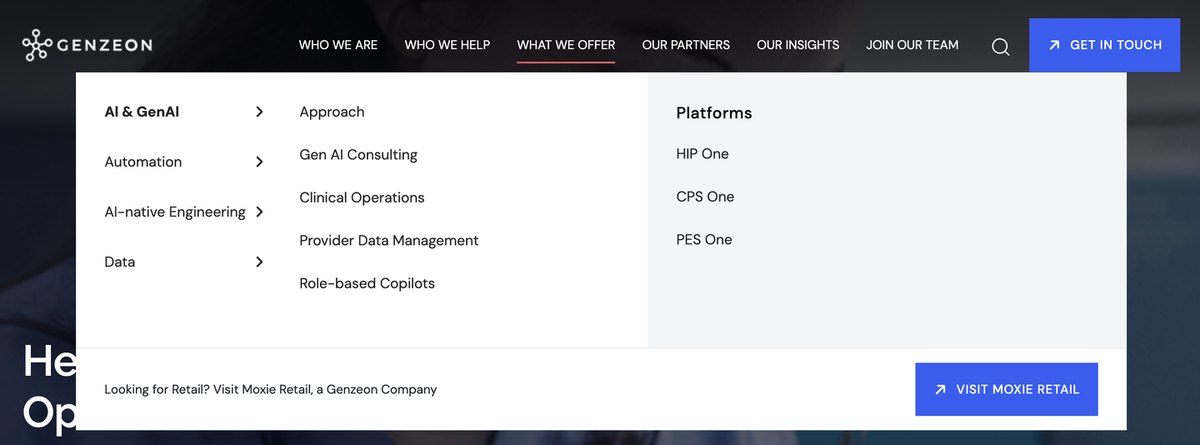Open the Role-based Copilots link
The image size is (1200, 445).
367,284
